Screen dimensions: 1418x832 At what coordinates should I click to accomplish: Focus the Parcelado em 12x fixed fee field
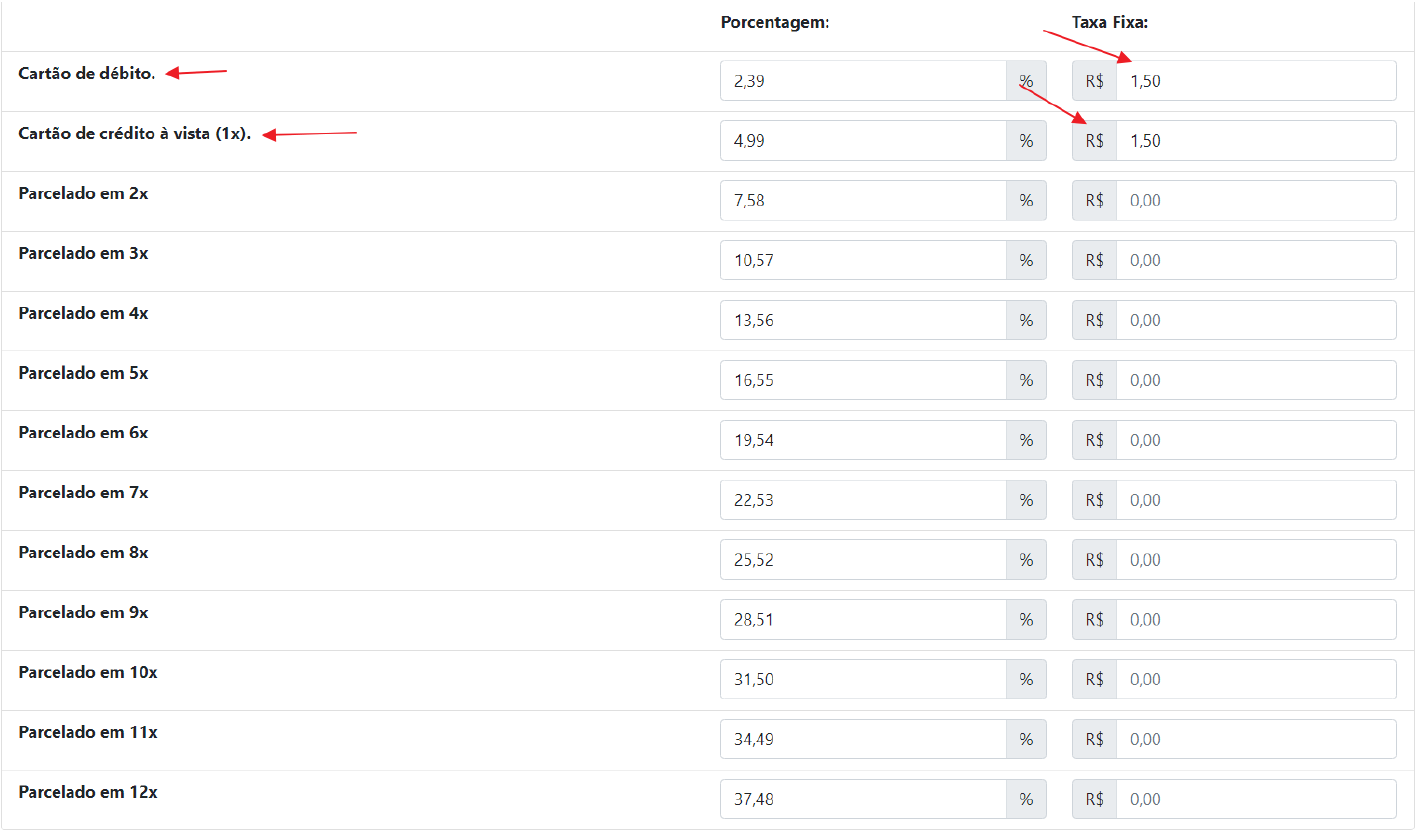point(1255,800)
